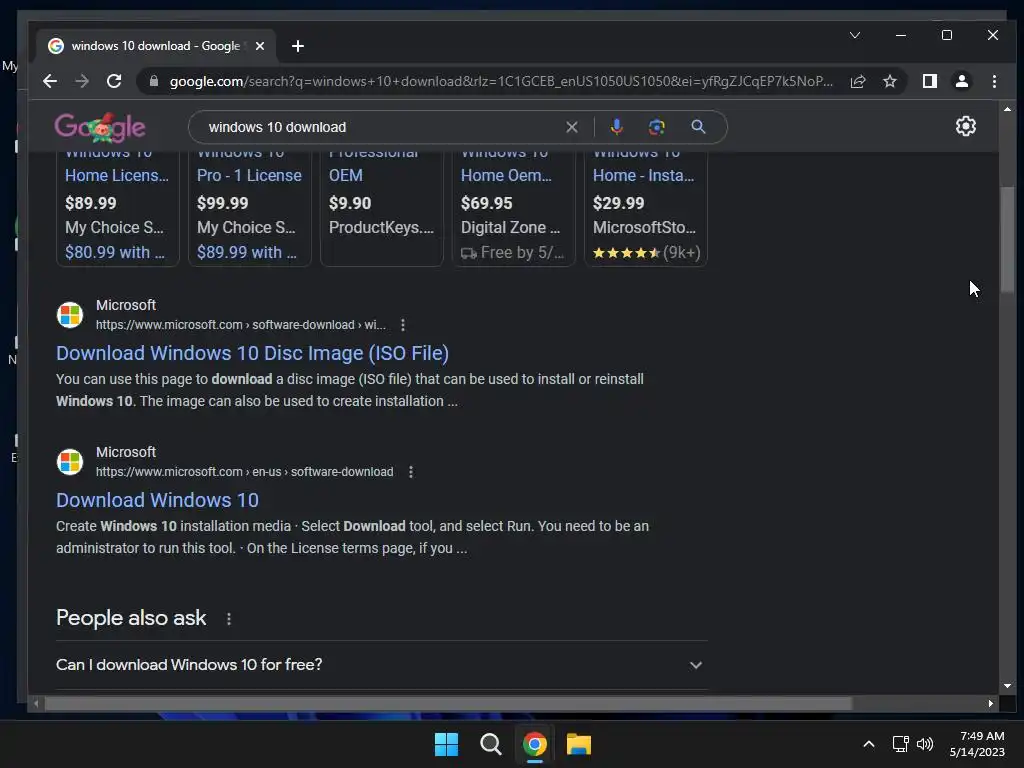Click the horizontal scroll right arrow
This screenshot has height=768, width=1024.
tap(991, 703)
